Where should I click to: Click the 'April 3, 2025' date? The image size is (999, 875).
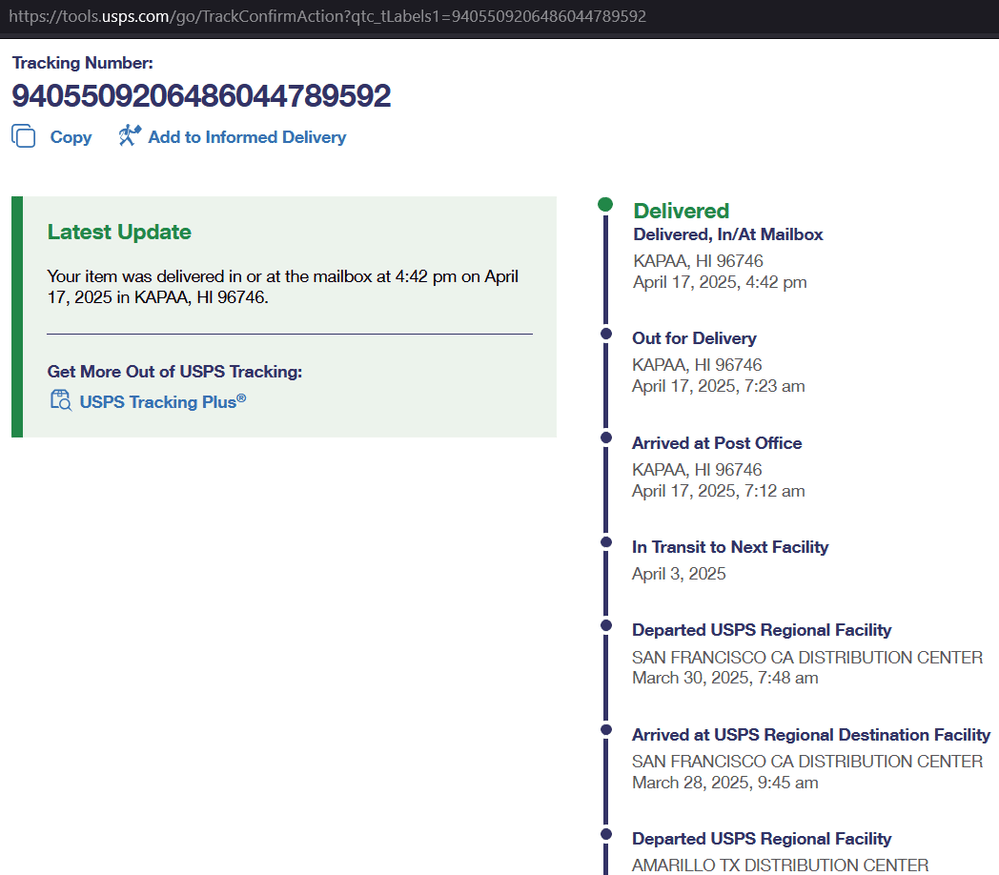click(679, 574)
